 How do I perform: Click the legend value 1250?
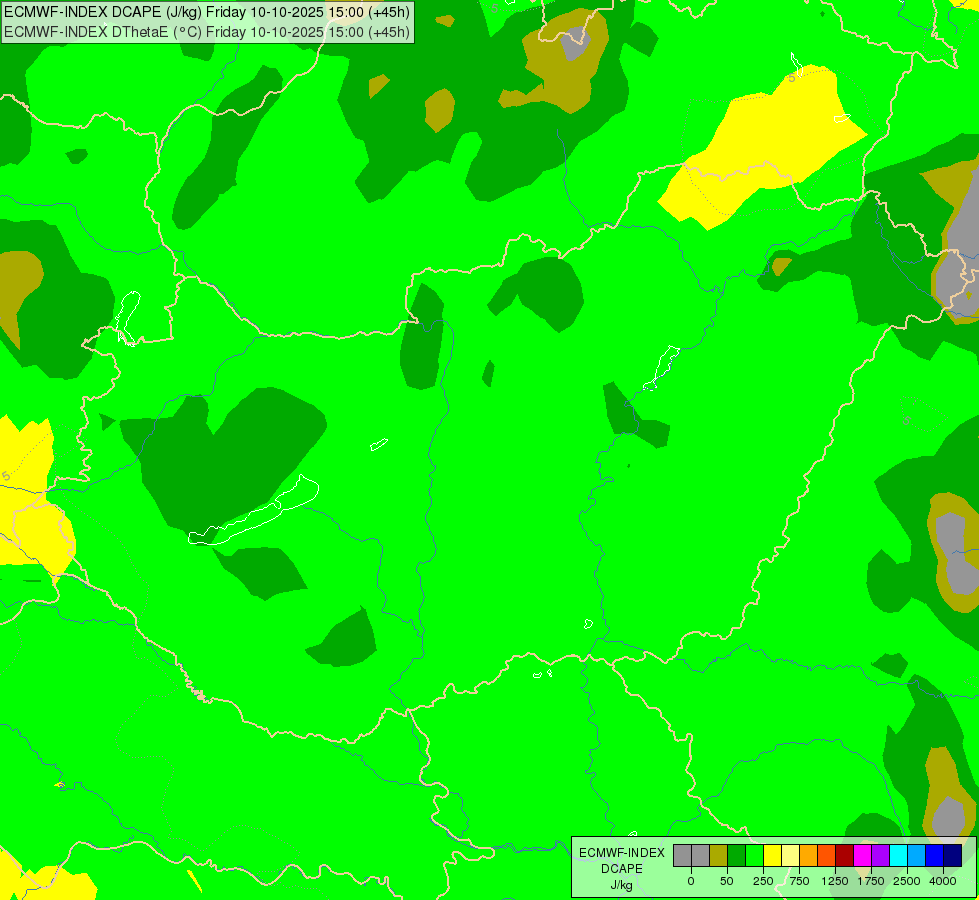835,881
